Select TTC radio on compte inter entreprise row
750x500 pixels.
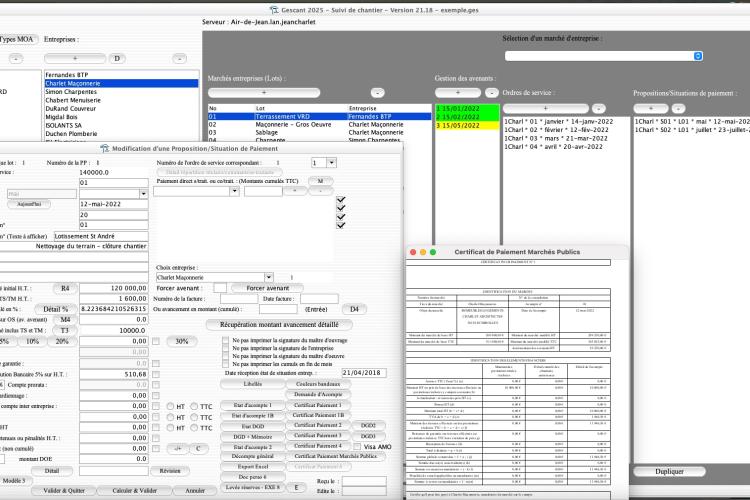click(x=194, y=406)
